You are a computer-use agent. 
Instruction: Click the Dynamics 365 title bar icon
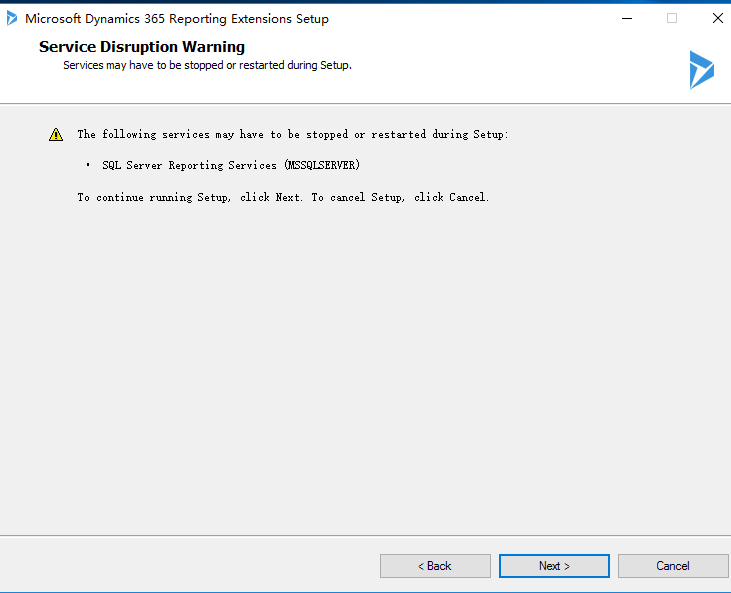pyautogui.click(x=12, y=19)
